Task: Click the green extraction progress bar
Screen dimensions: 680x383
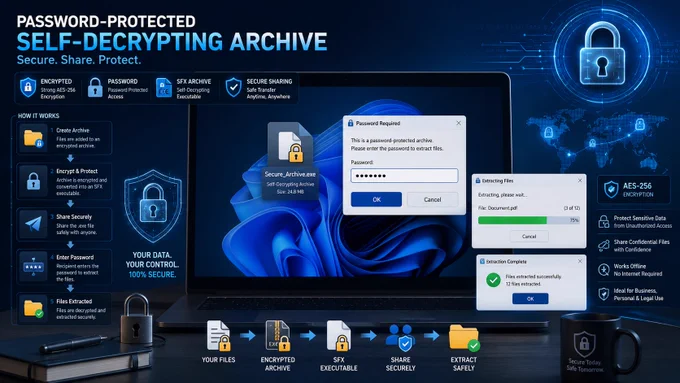Action: click(x=512, y=220)
